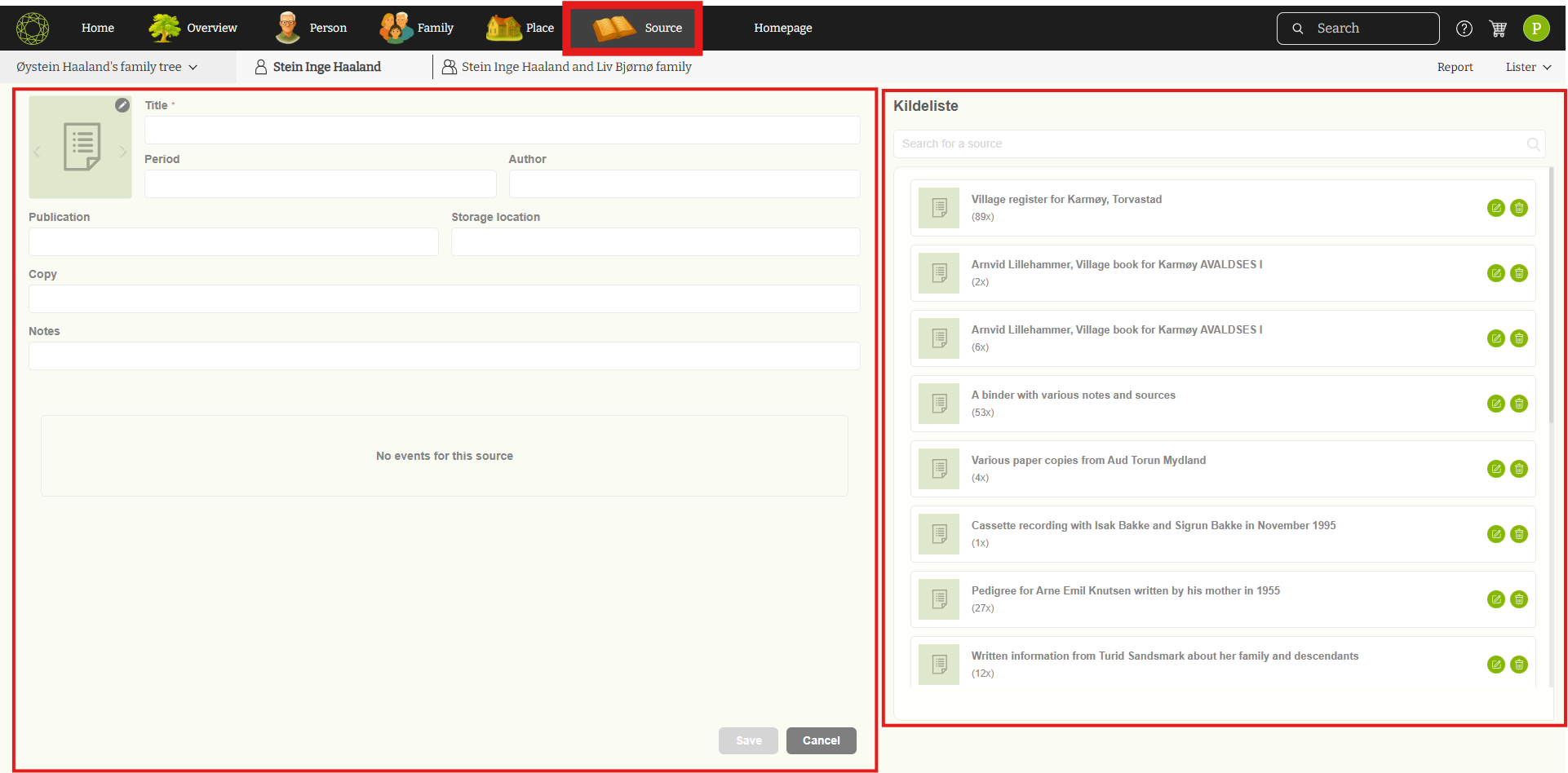Expand Øystein Haaland's family tree dropdown
This screenshot has width=1568, height=773.
107,67
